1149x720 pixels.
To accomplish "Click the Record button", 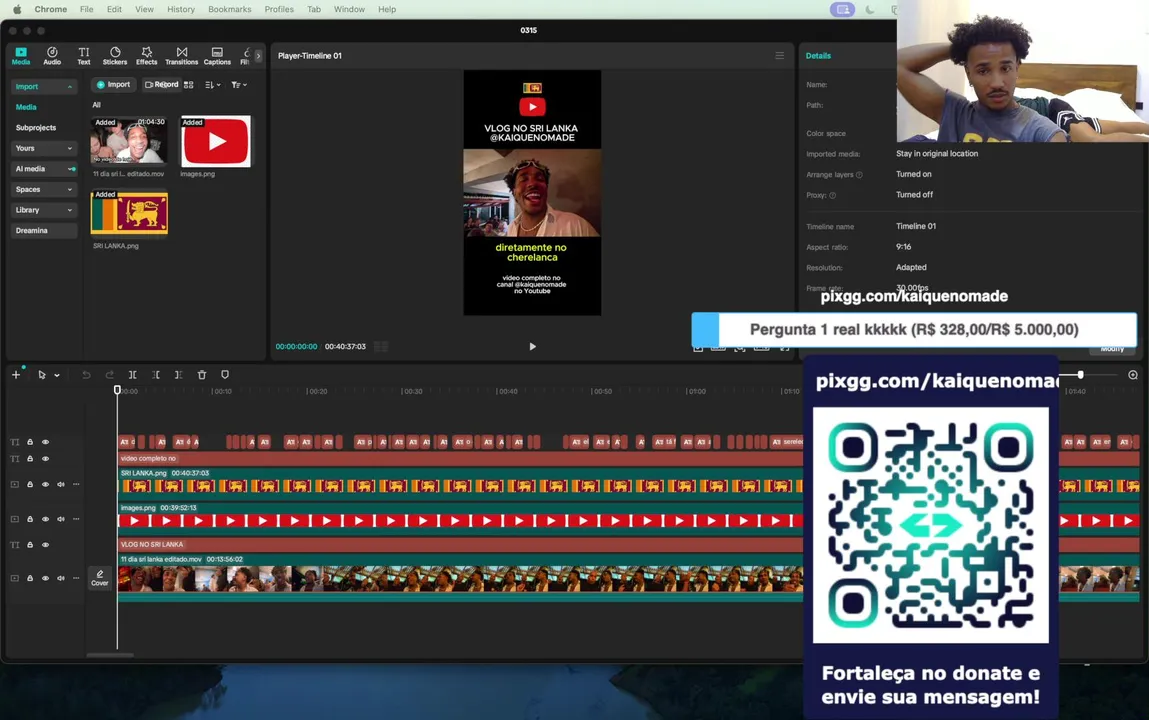I will (161, 85).
